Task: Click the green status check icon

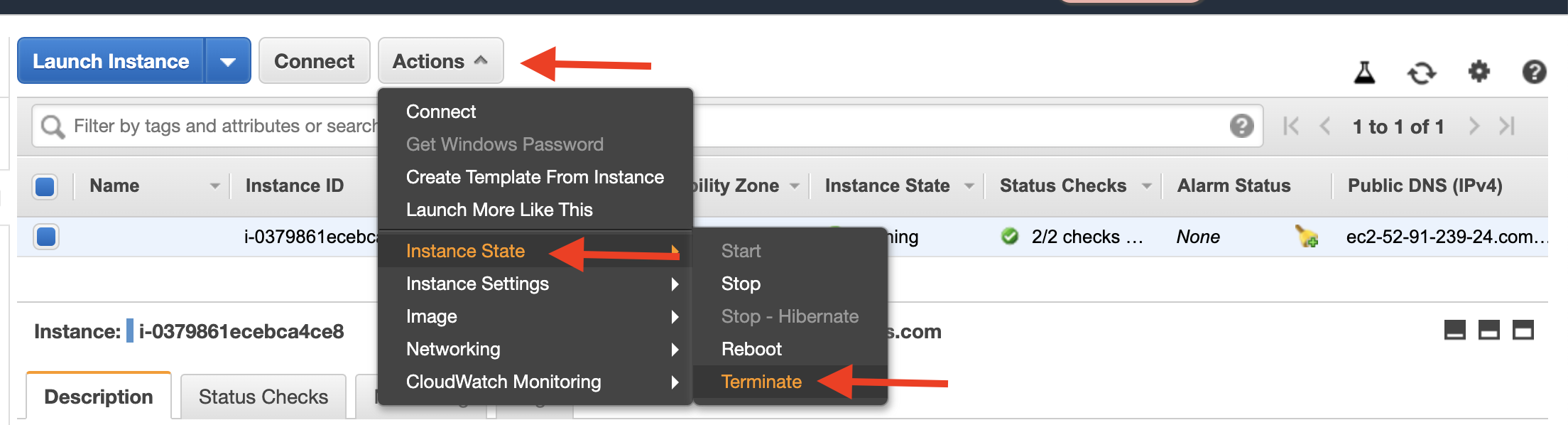Action: (1009, 236)
